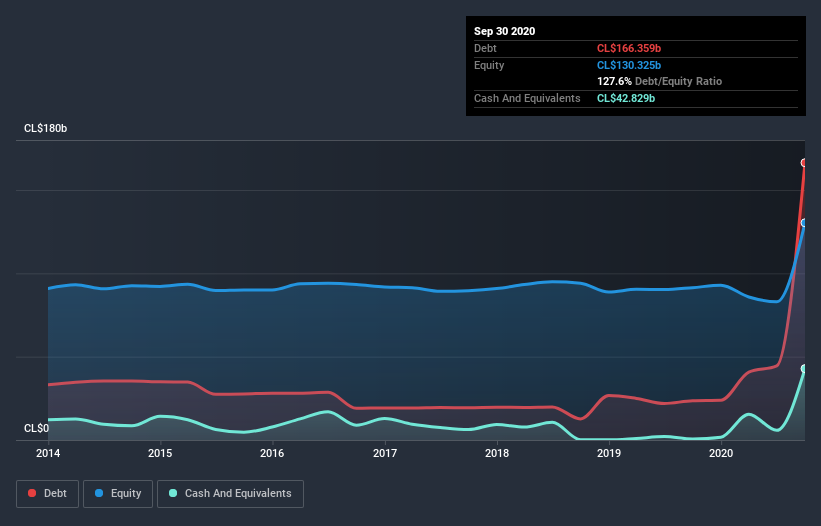Click the red Debt legend dot
This screenshot has height=526, width=821.
point(32,493)
